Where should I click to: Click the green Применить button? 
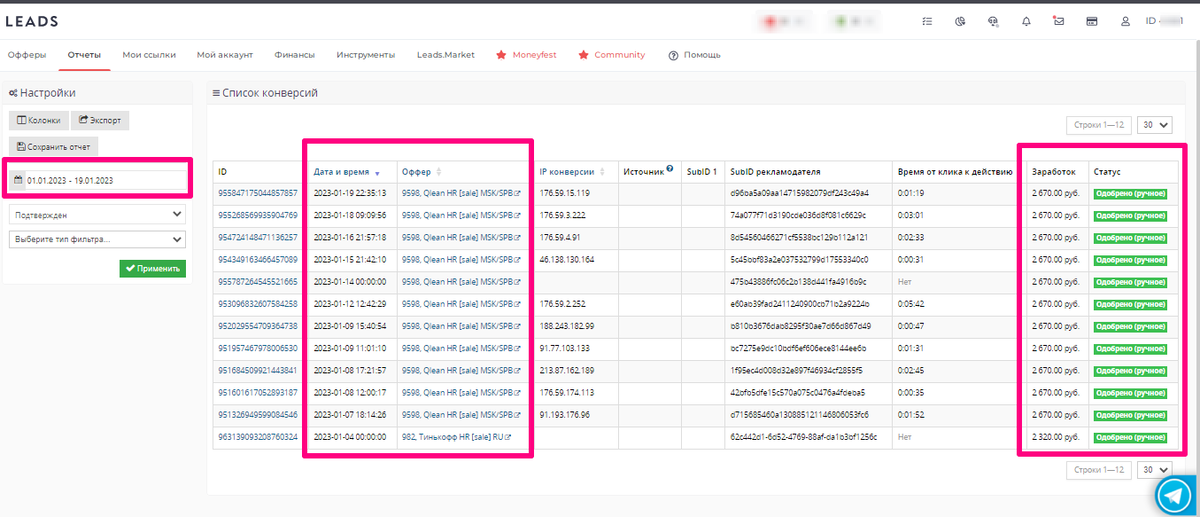coord(152,269)
